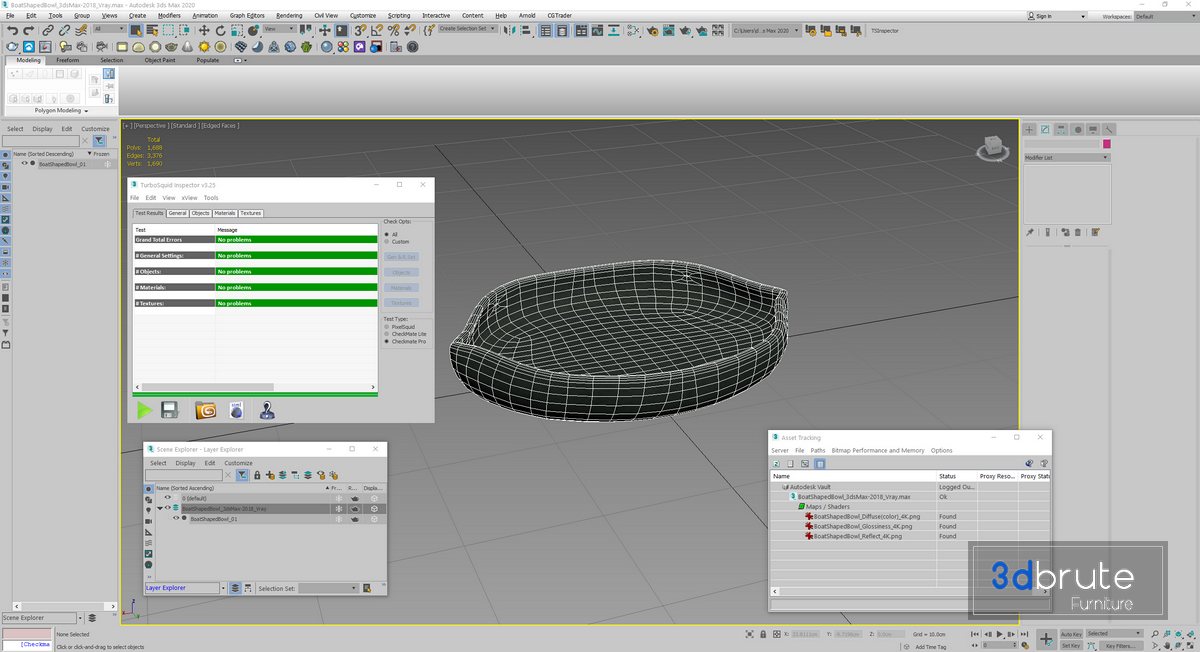
Task: Switch to the Materials tab in Inspector
Action: [x=225, y=213]
